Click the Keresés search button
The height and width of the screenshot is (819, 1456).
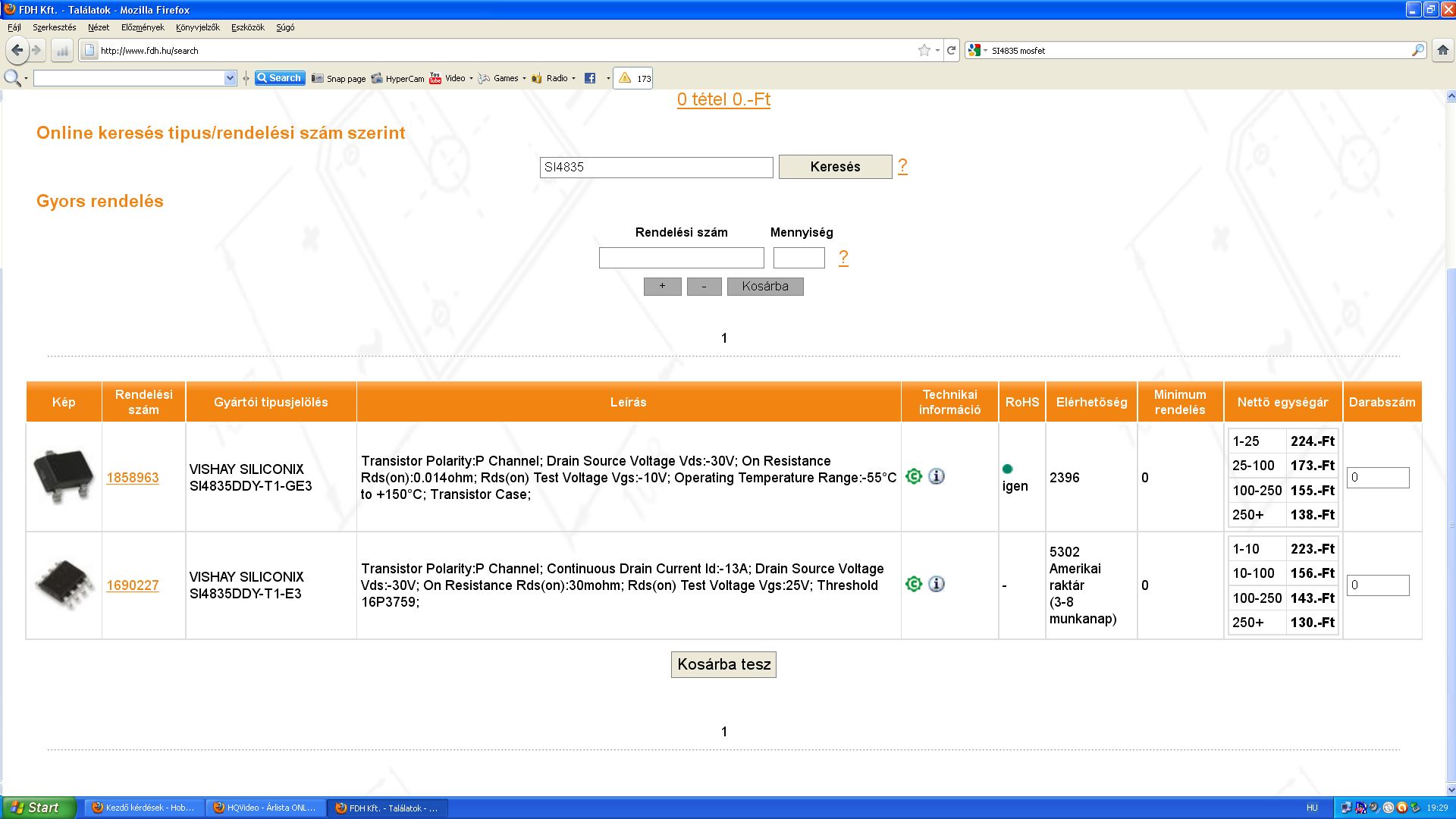coord(835,167)
